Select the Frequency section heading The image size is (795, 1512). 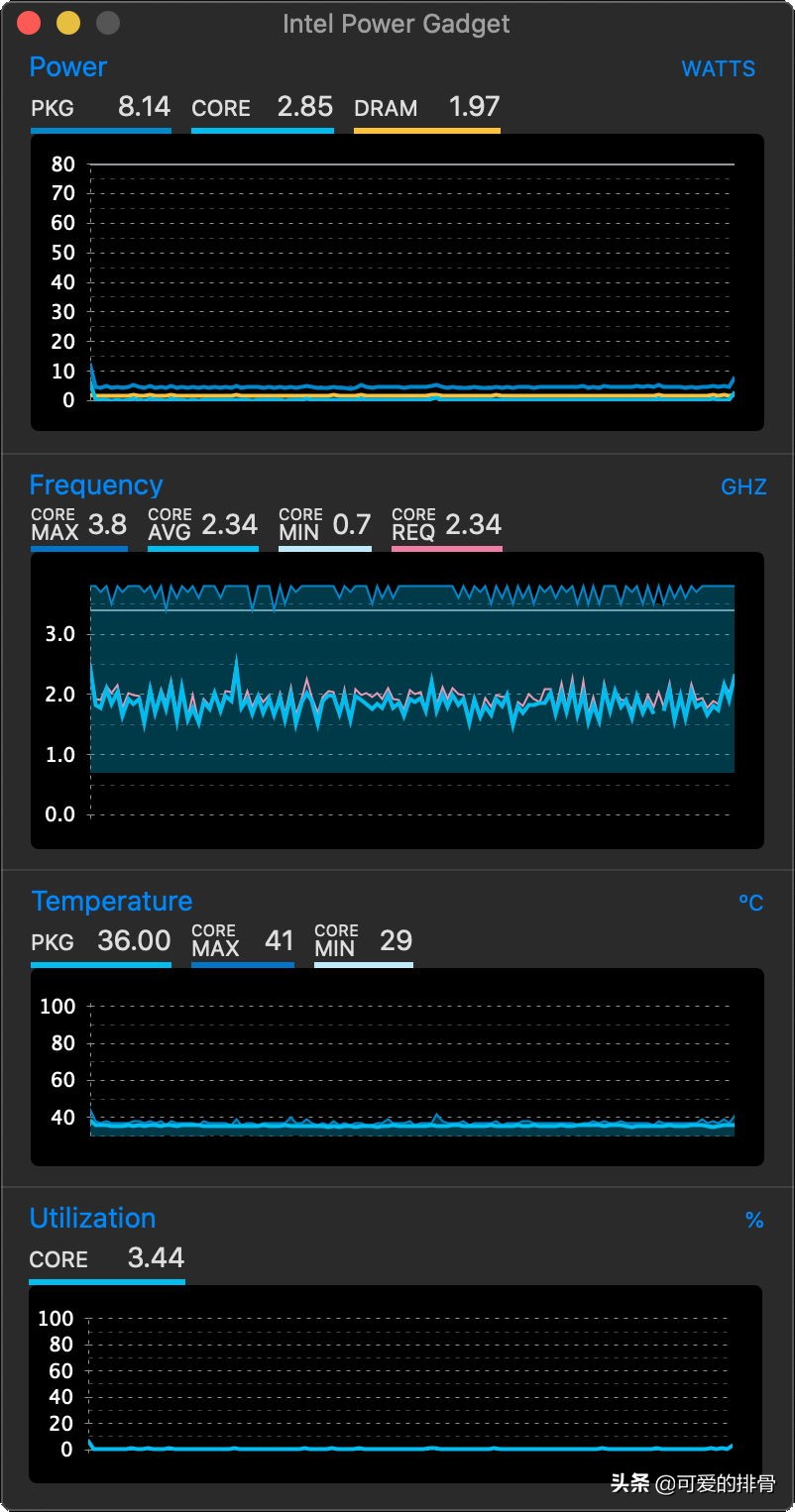click(95, 485)
